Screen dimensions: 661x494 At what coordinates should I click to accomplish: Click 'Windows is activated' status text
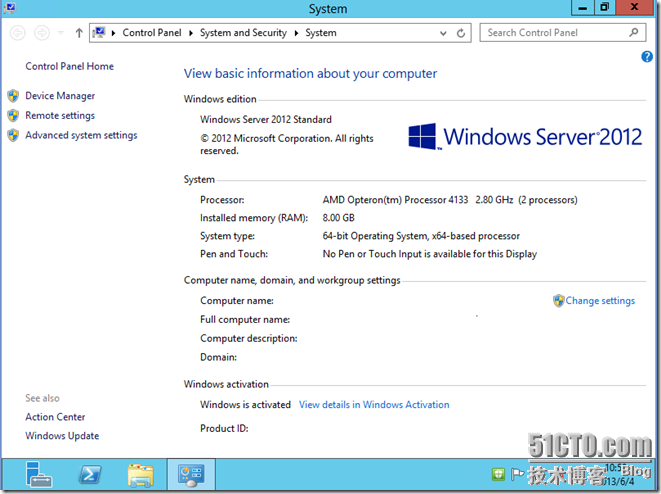[x=245, y=405]
